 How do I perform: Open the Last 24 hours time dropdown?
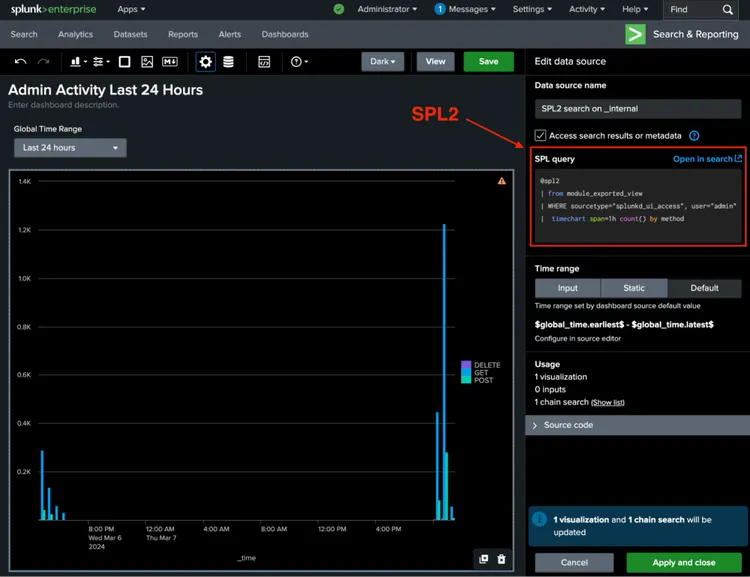pos(70,148)
